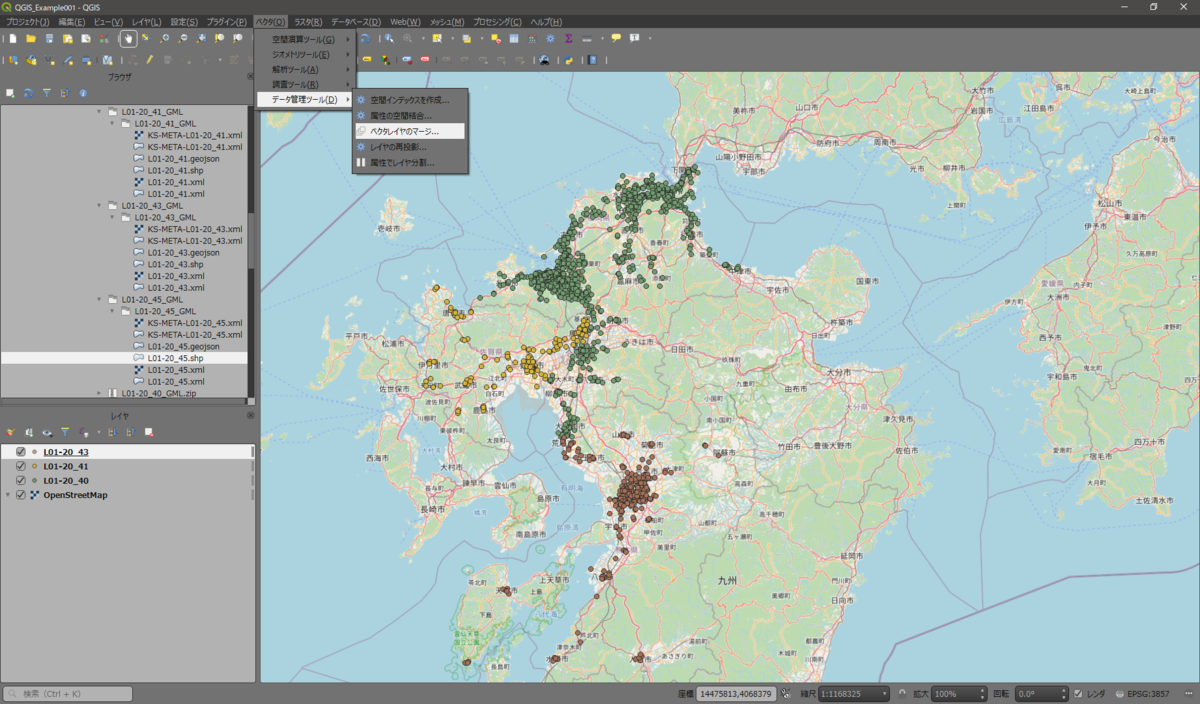The width and height of the screenshot is (1200, 704).
Task: Open the scale dropdown in status bar
Action: [883, 693]
